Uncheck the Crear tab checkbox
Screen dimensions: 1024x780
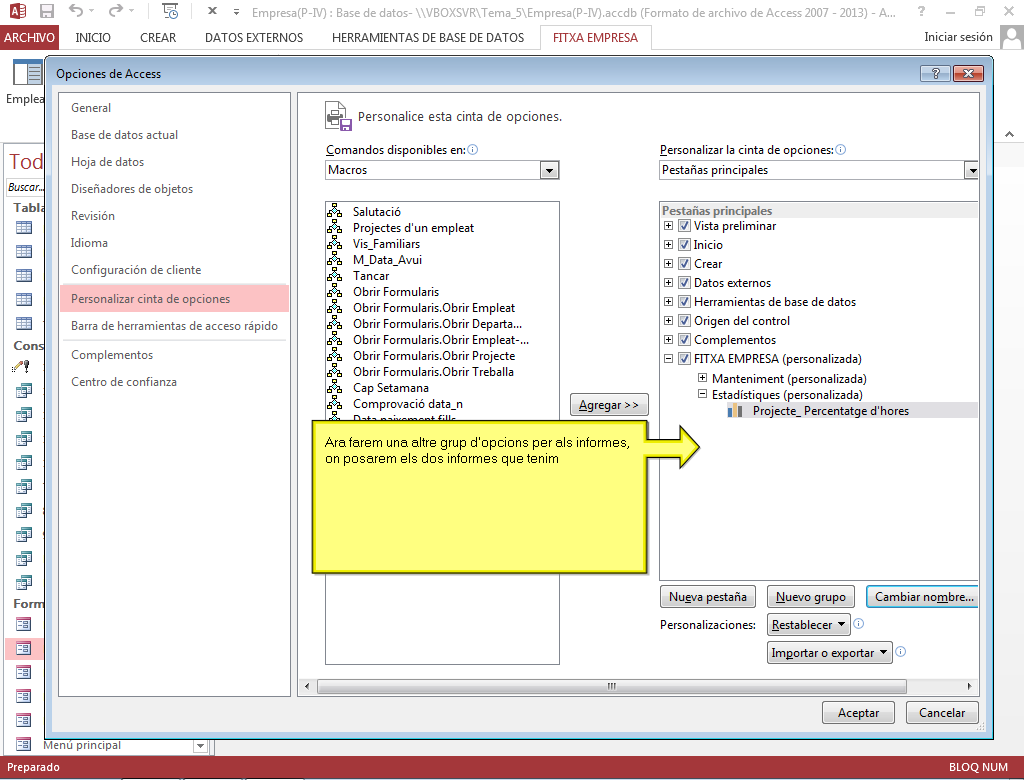[x=684, y=264]
